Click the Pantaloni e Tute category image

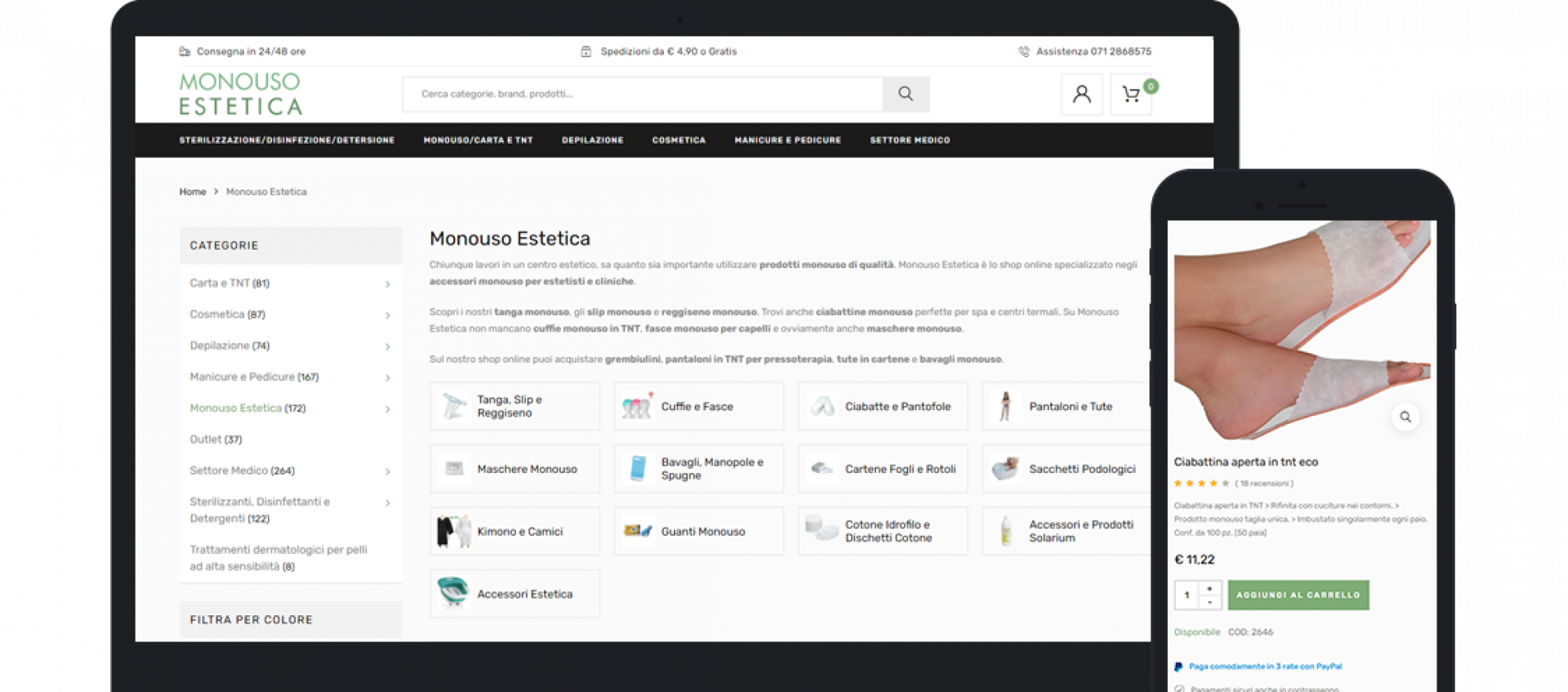click(x=1005, y=406)
